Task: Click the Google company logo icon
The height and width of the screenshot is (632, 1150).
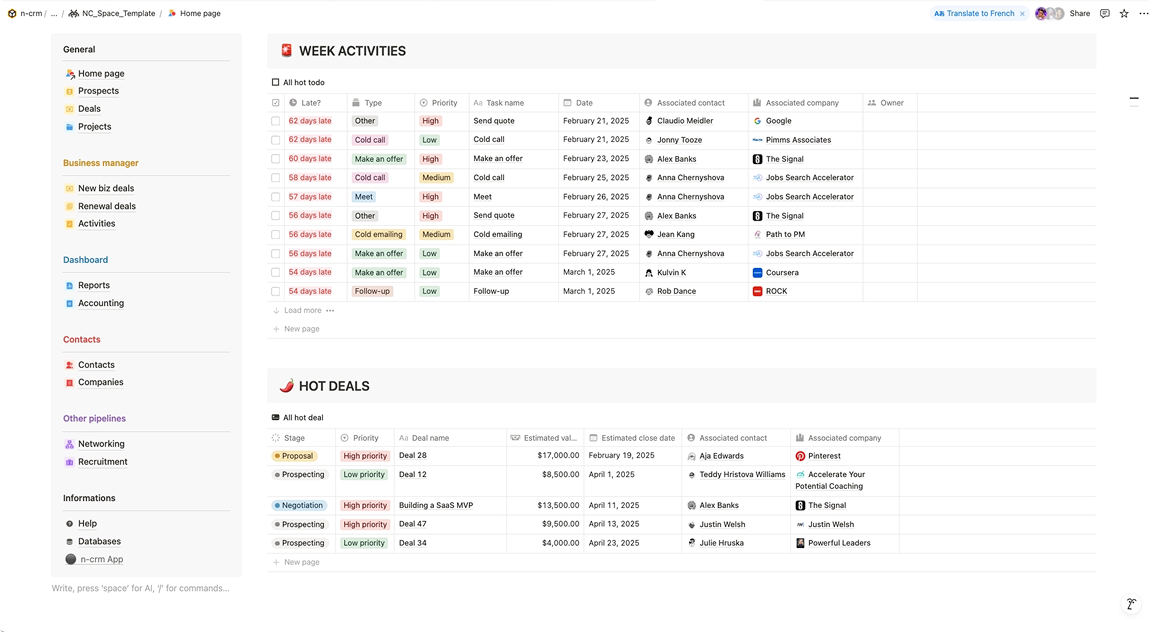Action: 758,121
